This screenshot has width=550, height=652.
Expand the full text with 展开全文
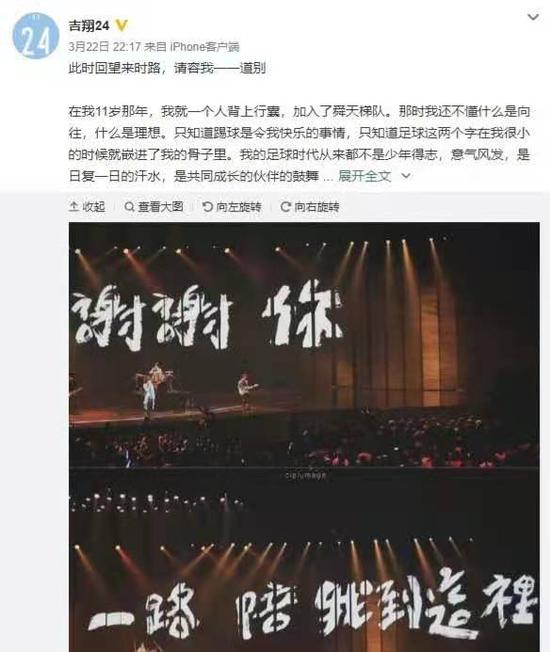coord(365,176)
